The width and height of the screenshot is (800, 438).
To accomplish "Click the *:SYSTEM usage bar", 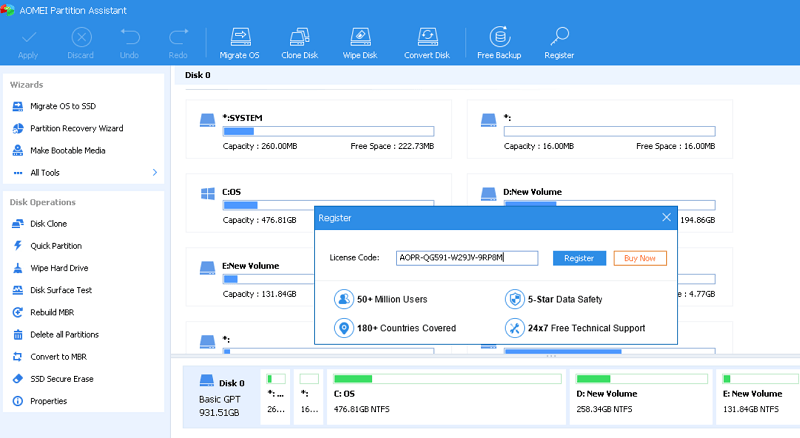I will pos(328,131).
